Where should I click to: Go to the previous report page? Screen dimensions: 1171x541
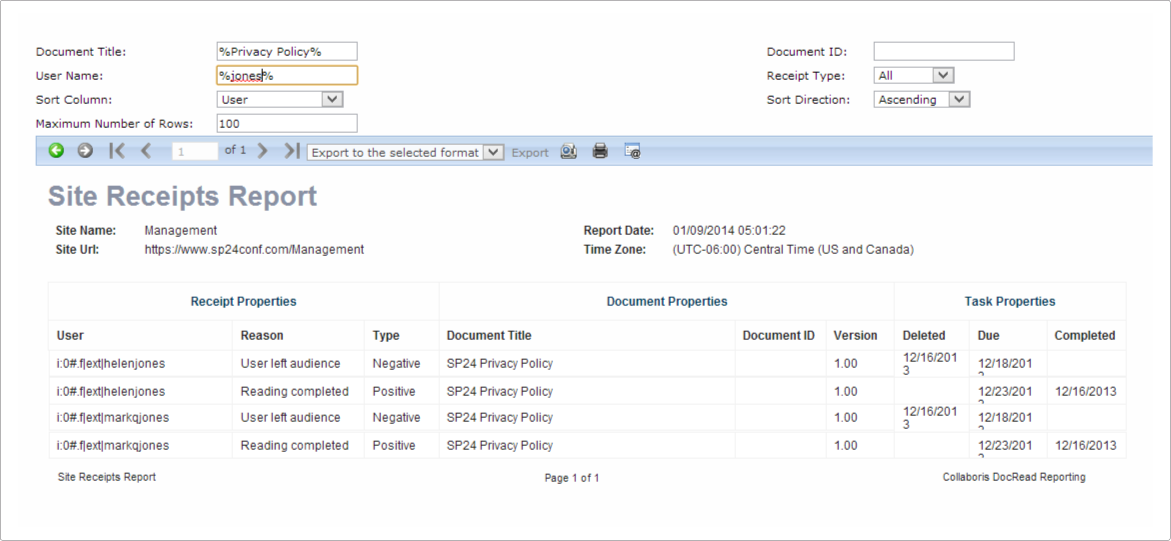146,151
